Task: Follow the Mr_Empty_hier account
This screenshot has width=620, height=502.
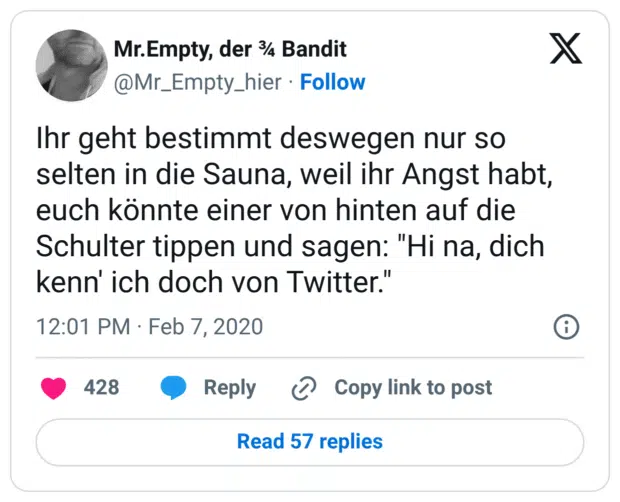Action: (333, 82)
